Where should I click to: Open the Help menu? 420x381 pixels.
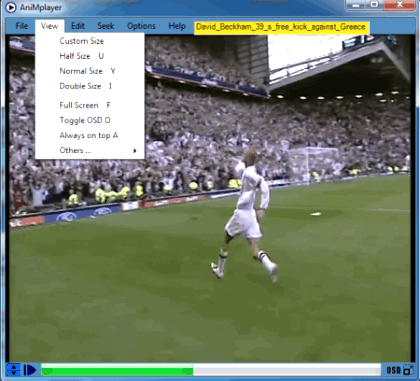pyautogui.click(x=177, y=26)
